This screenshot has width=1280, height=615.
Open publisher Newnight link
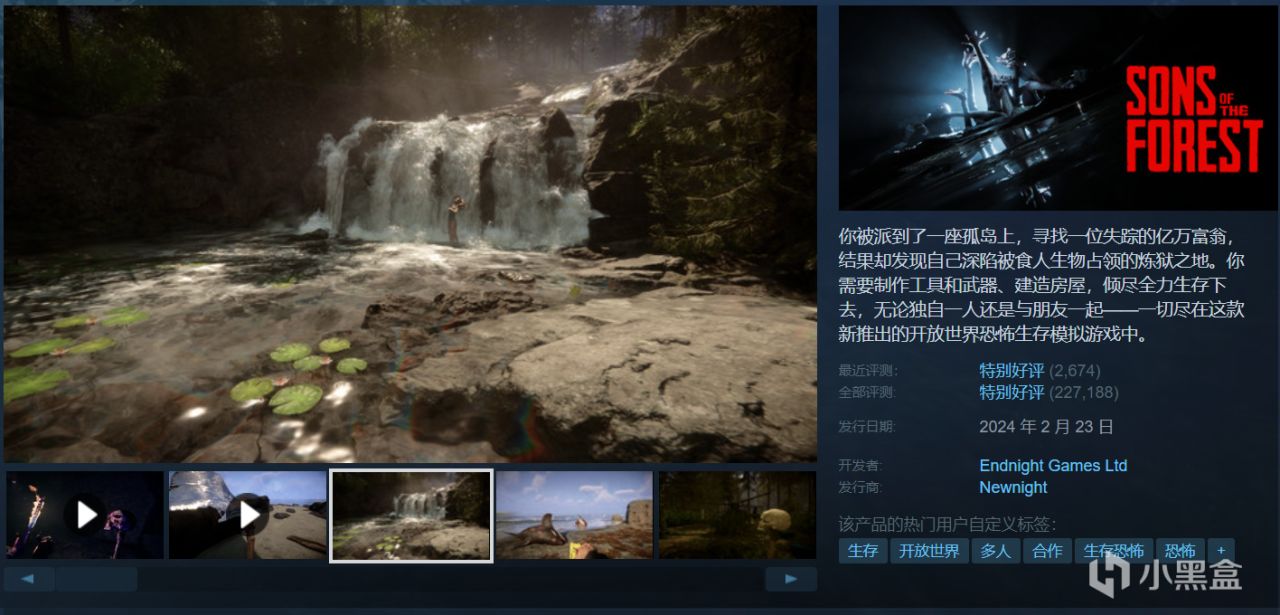coord(1013,487)
